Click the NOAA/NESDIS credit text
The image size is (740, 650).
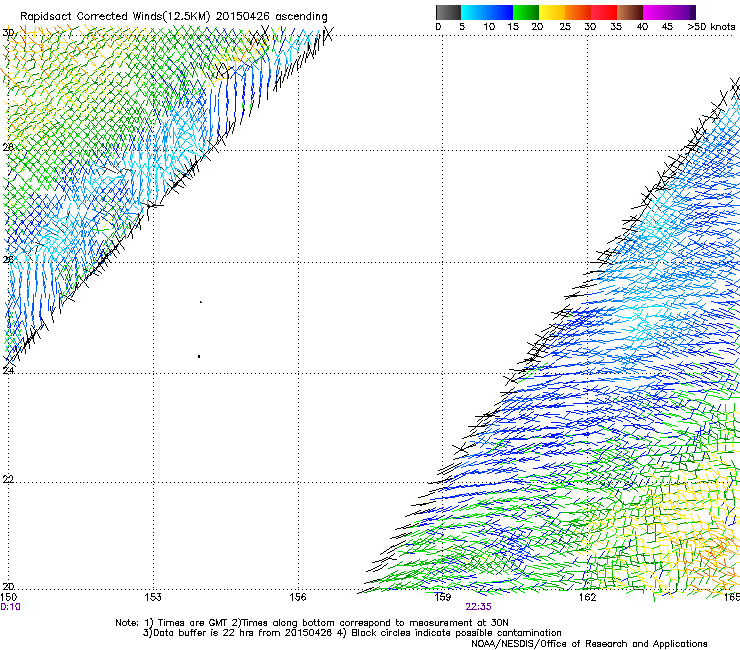coord(589,644)
